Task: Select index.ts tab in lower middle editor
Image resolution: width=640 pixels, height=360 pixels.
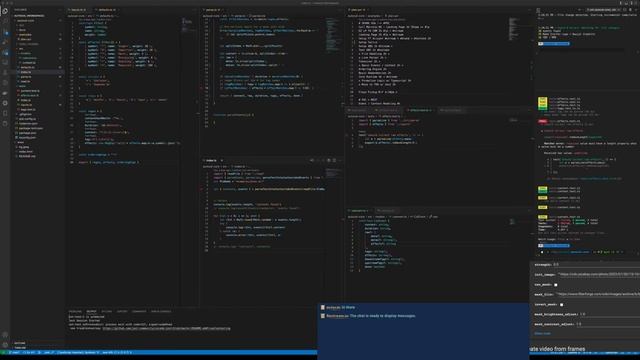Action: point(211,160)
